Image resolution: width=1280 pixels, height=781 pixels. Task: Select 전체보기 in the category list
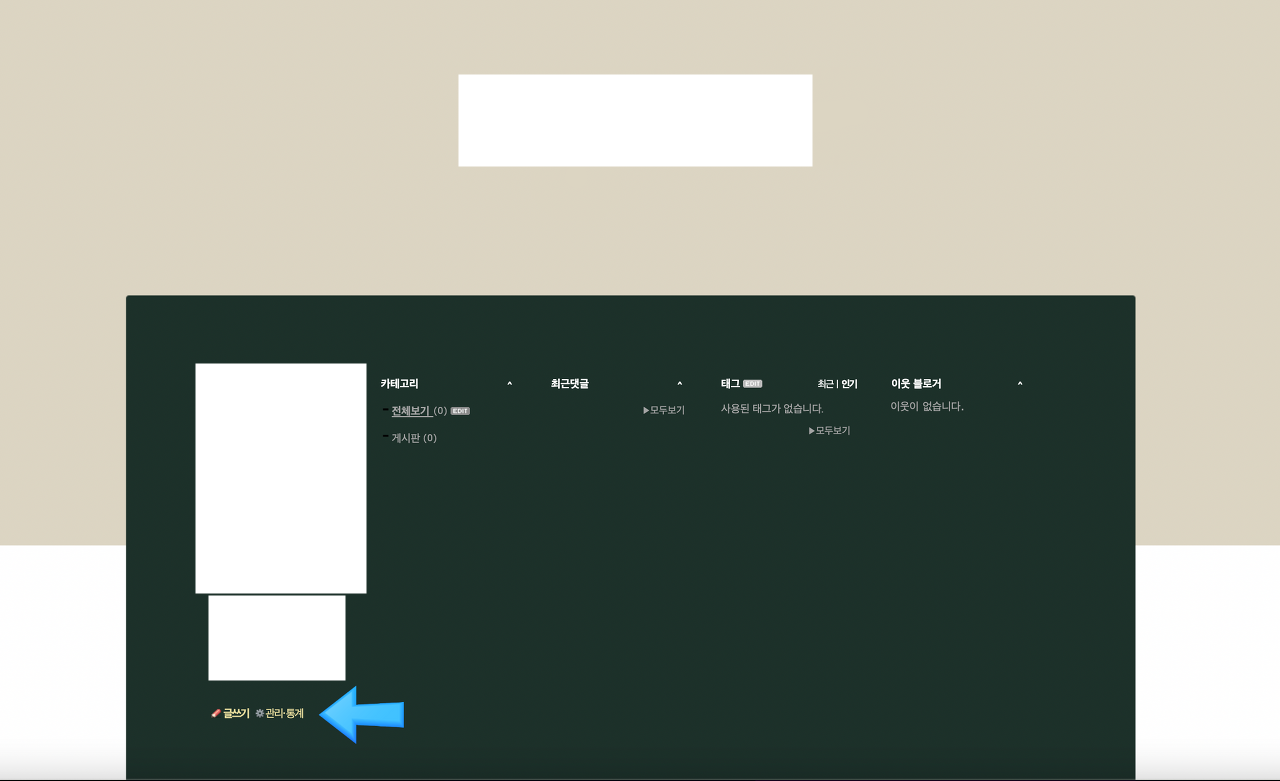[410, 411]
